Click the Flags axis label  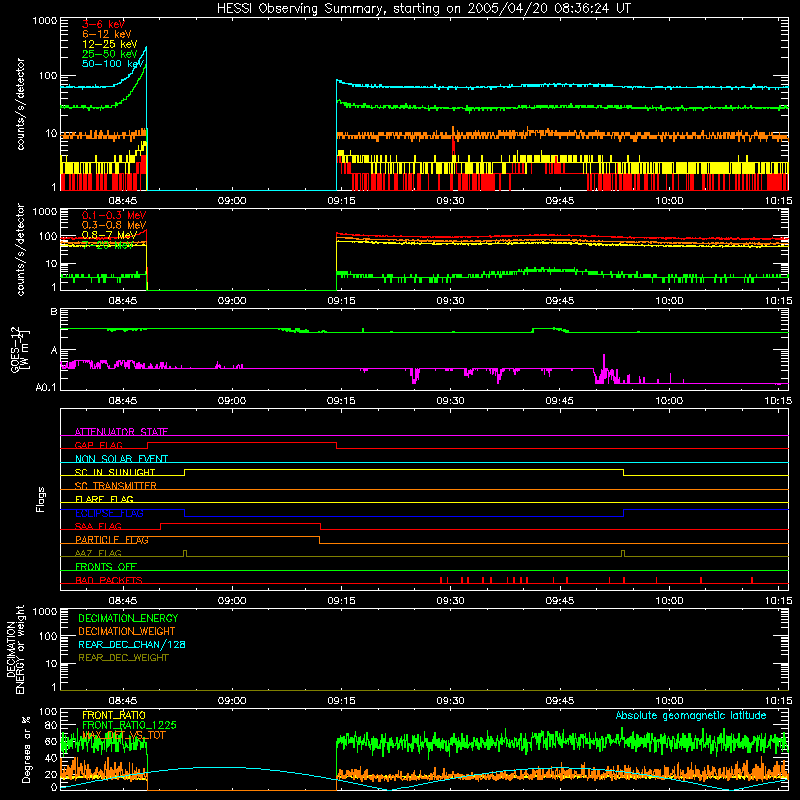[x=41, y=499]
